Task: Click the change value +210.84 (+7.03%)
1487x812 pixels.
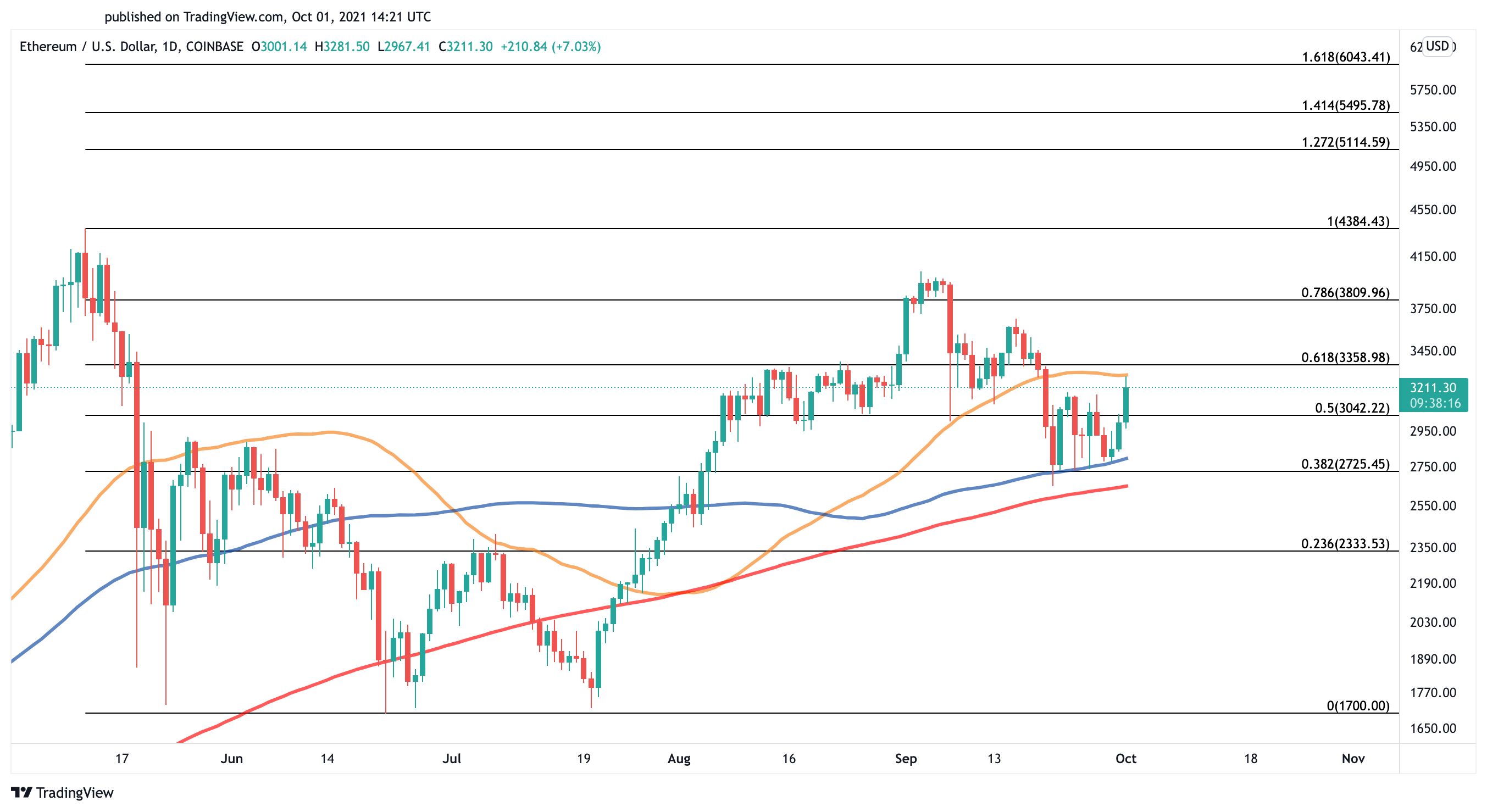Action: coord(551,47)
